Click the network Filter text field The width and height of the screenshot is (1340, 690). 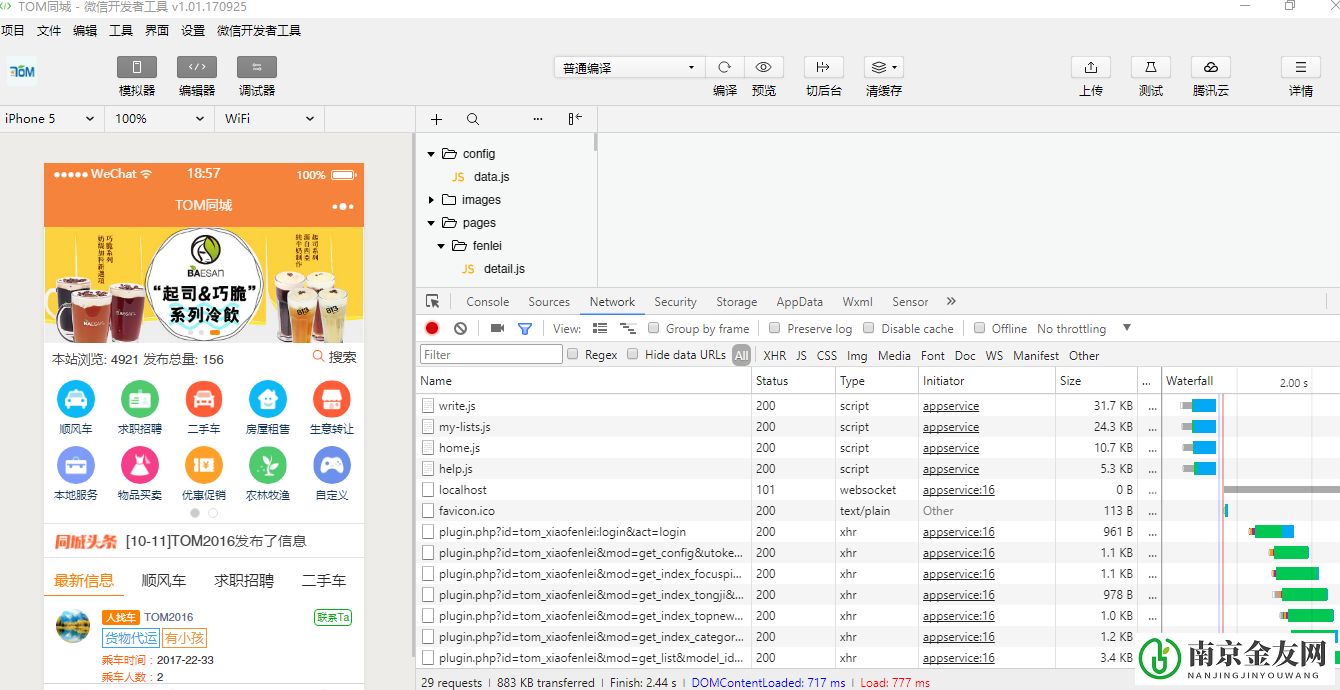(491, 355)
